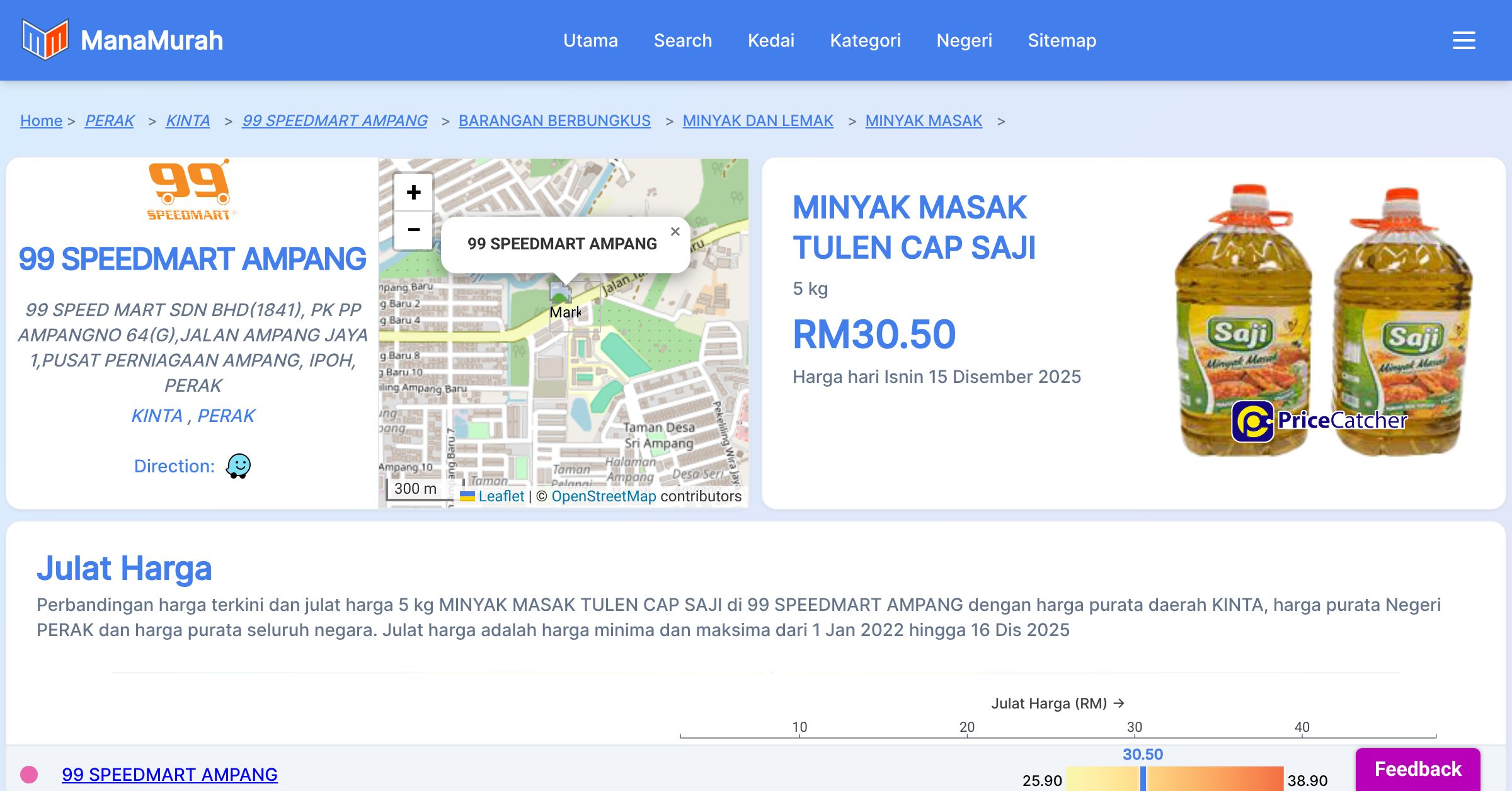Viewport: 1512px width, 791px height.
Task: Zoom out on the map
Action: (413, 230)
